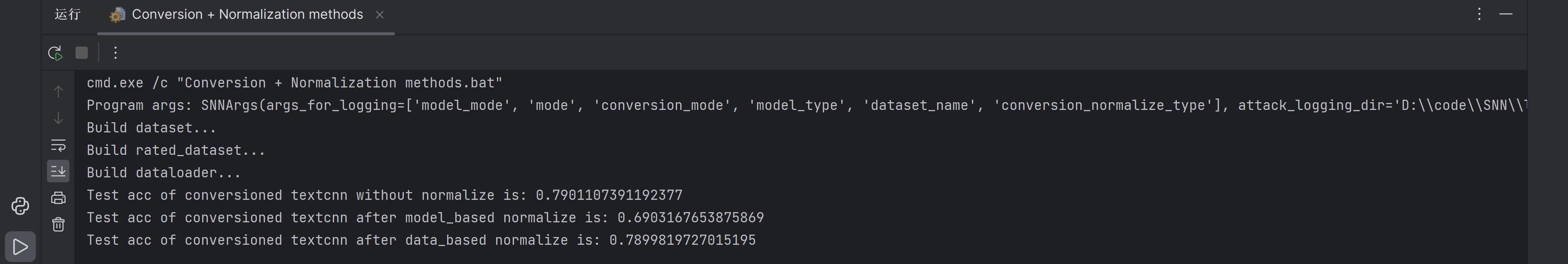Print the console output
The height and width of the screenshot is (264, 1568).
pyautogui.click(x=58, y=198)
